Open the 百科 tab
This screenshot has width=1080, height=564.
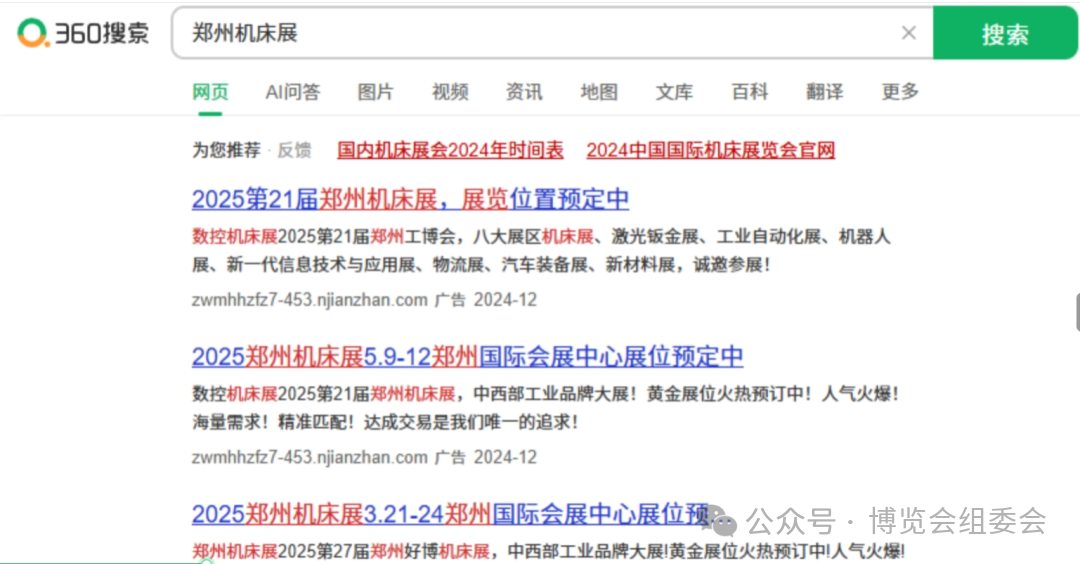point(749,92)
